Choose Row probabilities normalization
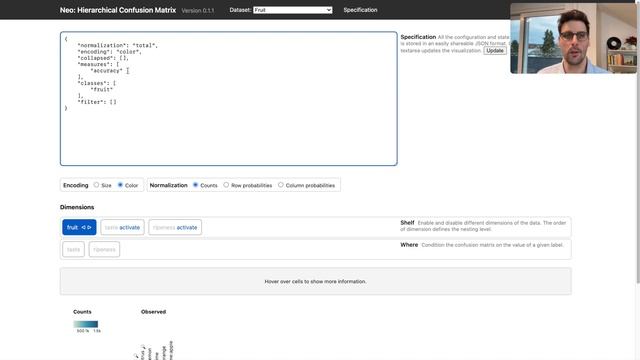The width and height of the screenshot is (640, 360). (226, 185)
